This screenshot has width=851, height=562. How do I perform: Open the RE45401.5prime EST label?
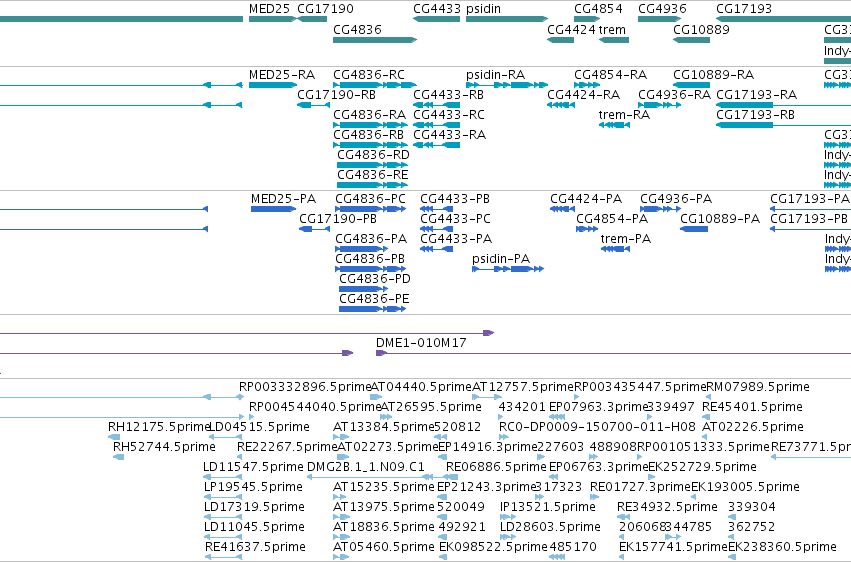(x=753, y=407)
